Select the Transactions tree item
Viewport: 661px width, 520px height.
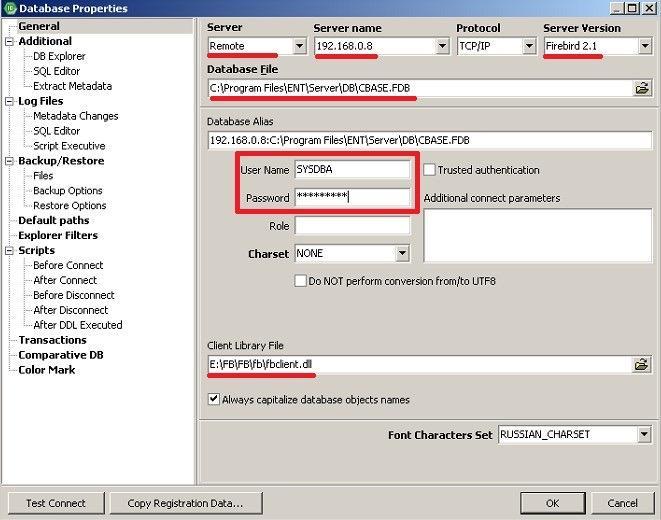pyautogui.click(x=53, y=340)
